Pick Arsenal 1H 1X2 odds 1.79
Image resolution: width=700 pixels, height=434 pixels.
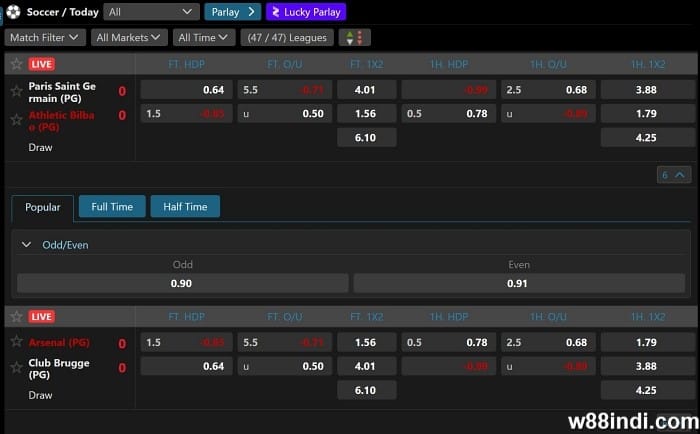click(x=648, y=342)
